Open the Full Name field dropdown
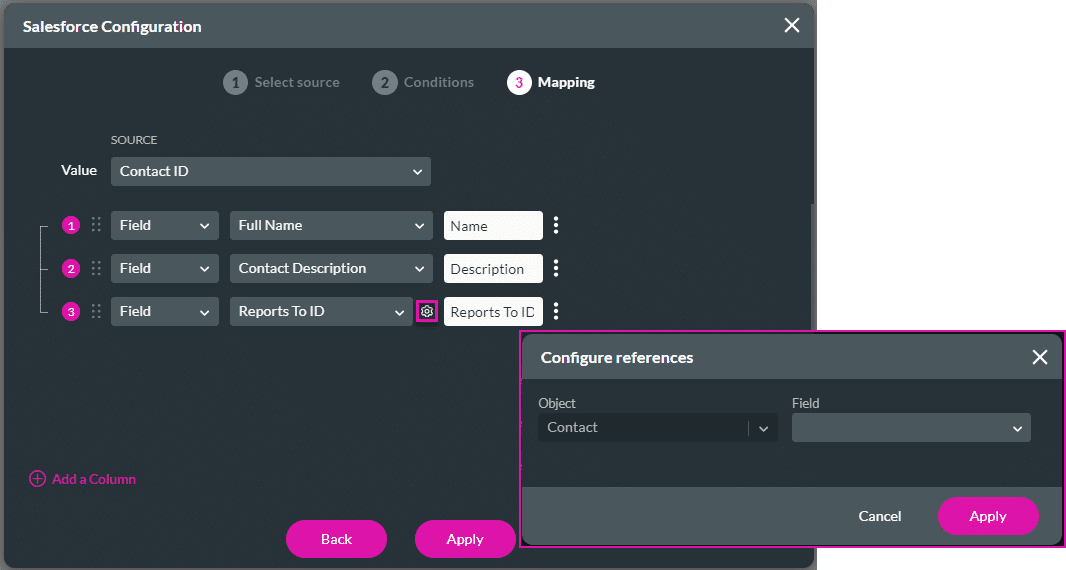 (x=331, y=225)
